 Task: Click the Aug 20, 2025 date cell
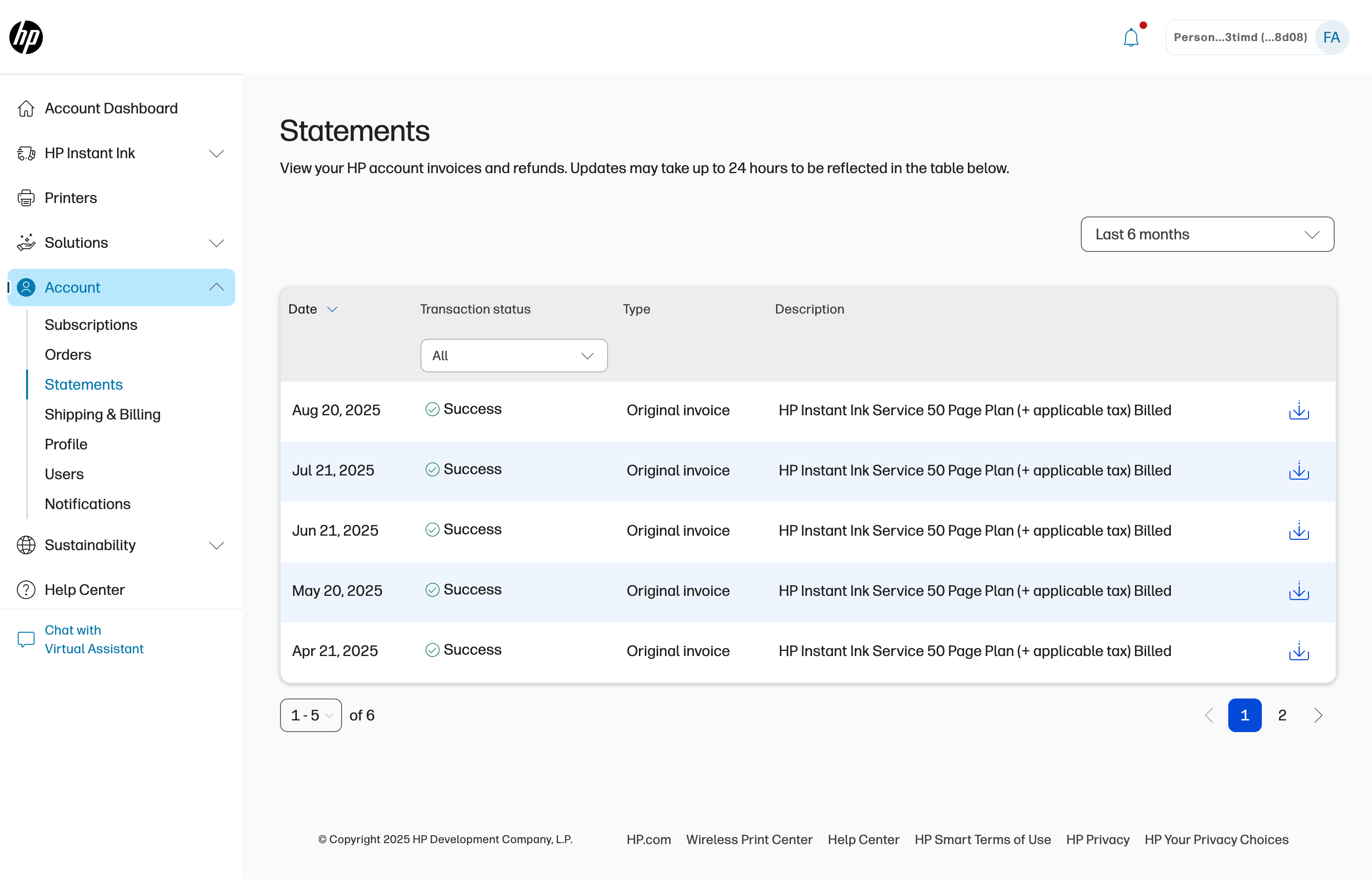336,410
